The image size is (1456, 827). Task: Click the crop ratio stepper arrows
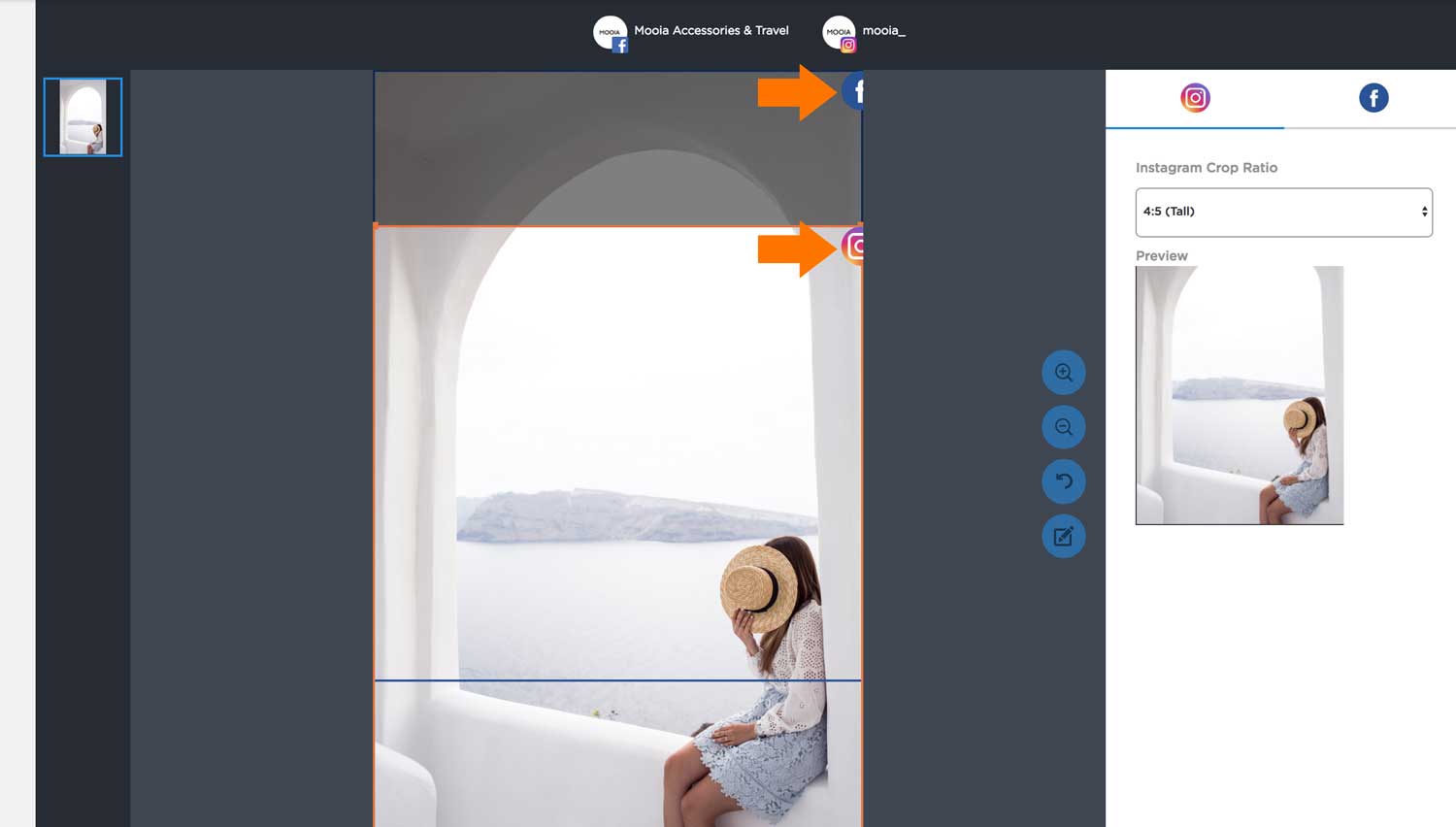[x=1424, y=212]
